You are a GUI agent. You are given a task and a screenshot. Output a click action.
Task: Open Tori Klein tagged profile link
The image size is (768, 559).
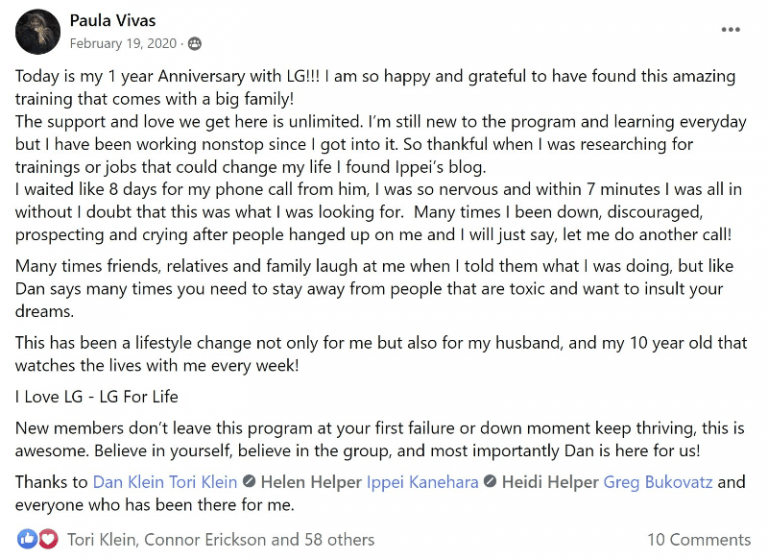(203, 482)
